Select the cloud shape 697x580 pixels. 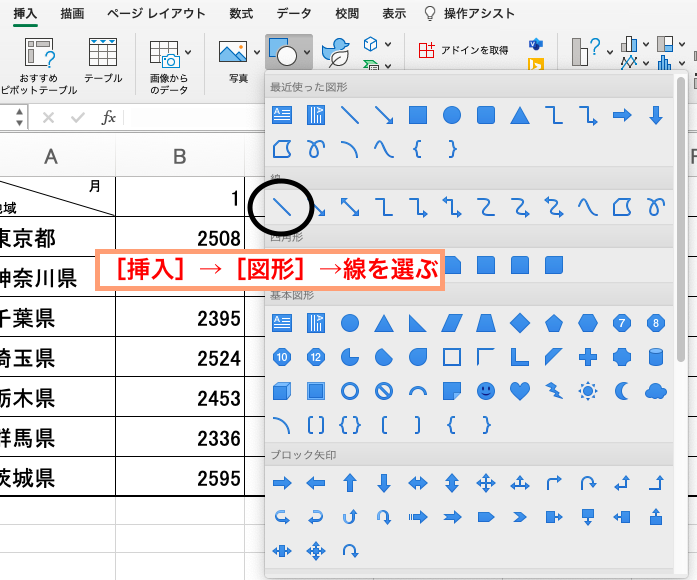point(656,391)
